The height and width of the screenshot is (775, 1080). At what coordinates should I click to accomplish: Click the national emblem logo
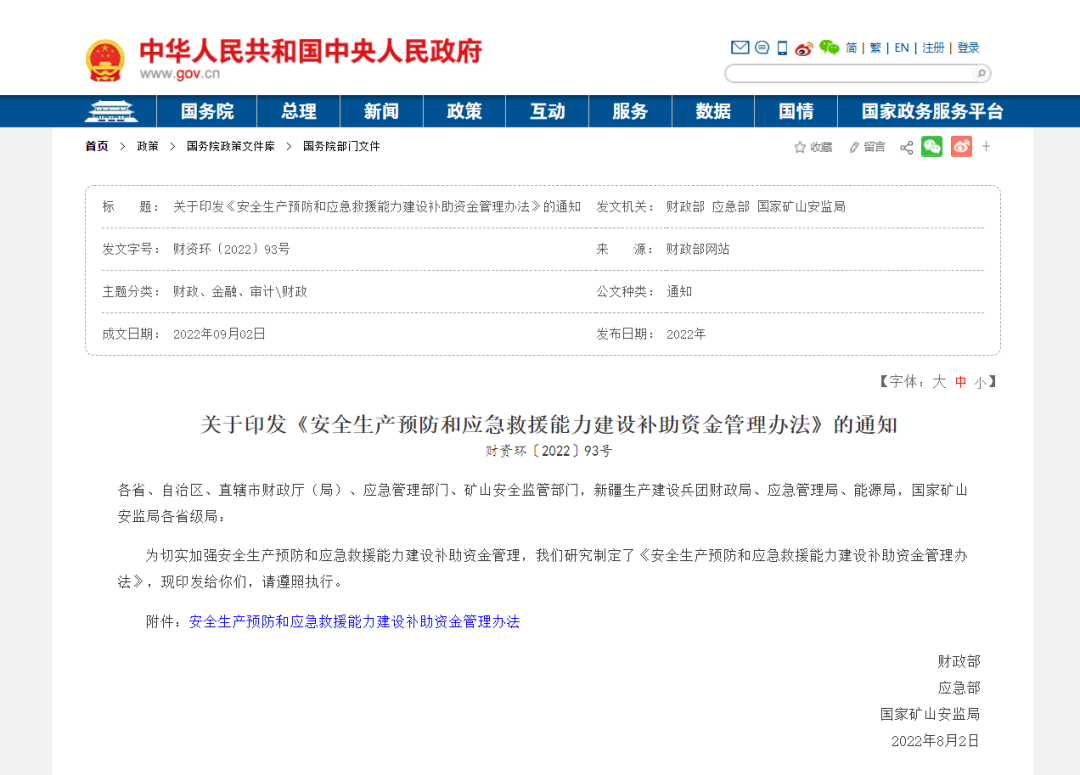(x=105, y=60)
